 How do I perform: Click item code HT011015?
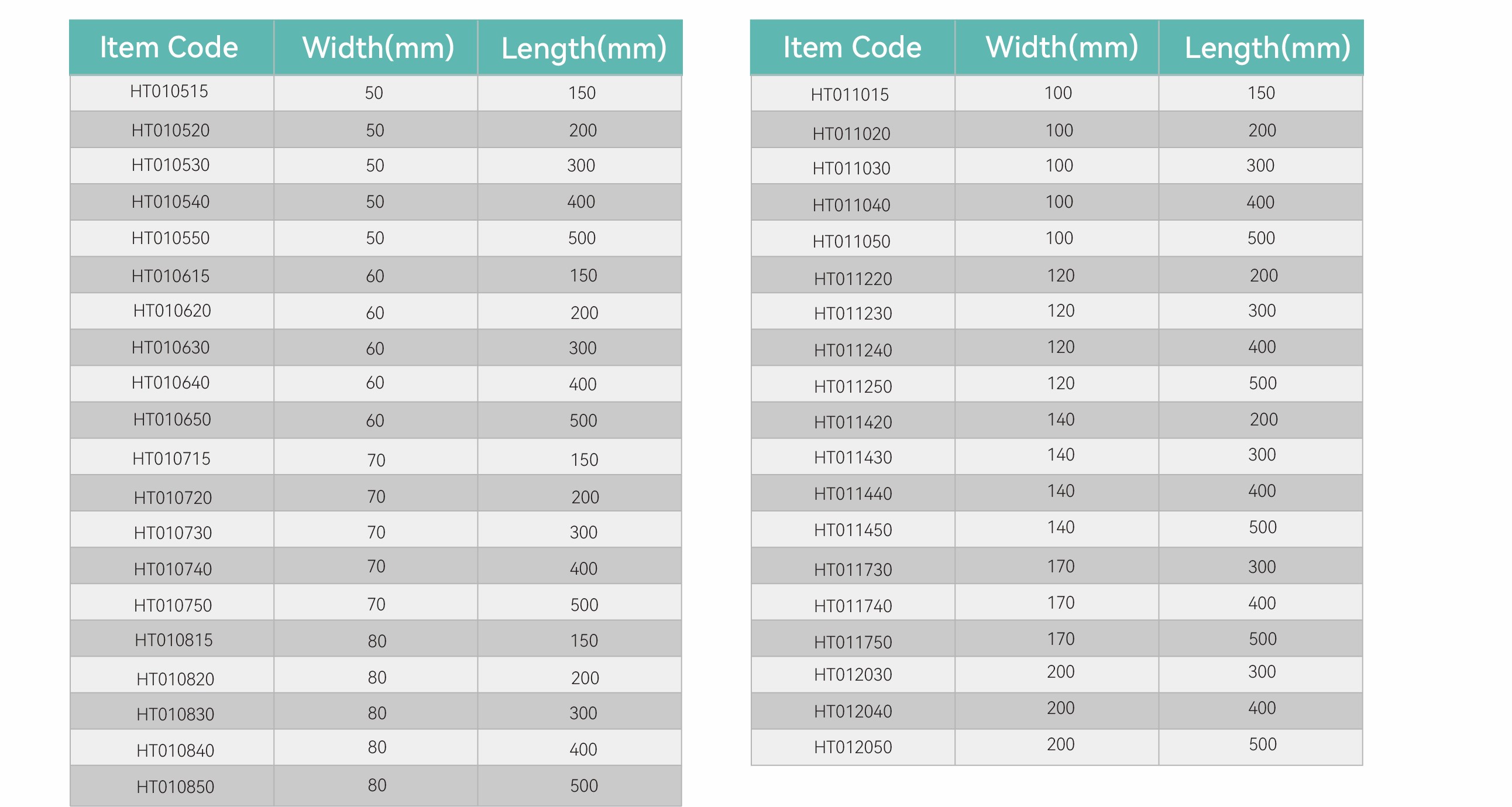click(850, 94)
